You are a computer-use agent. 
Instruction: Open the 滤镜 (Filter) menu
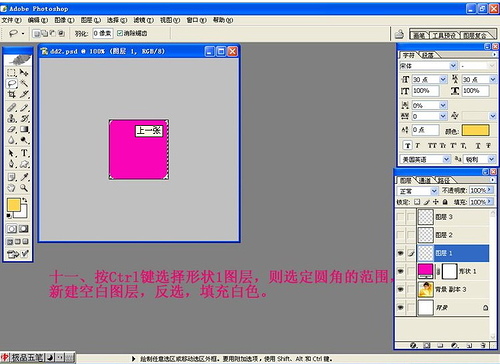point(144,20)
